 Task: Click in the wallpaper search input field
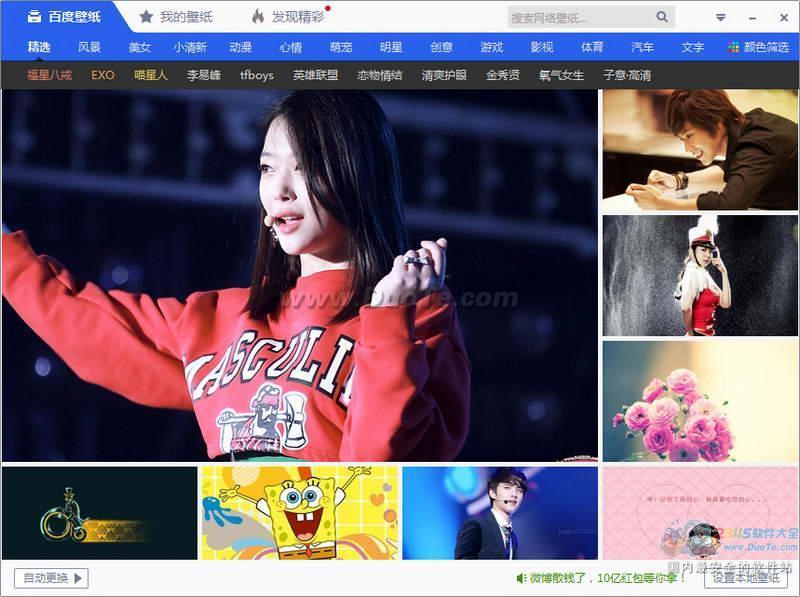580,17
